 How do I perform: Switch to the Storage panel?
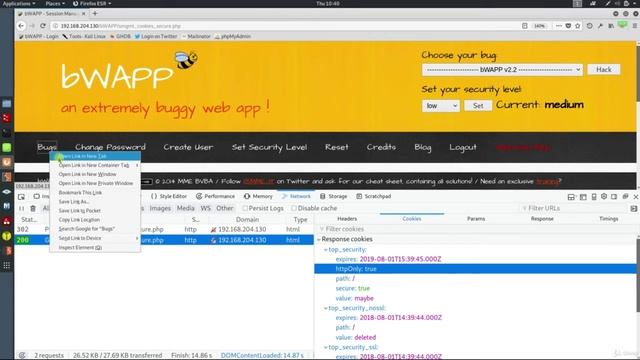point(333,196)
